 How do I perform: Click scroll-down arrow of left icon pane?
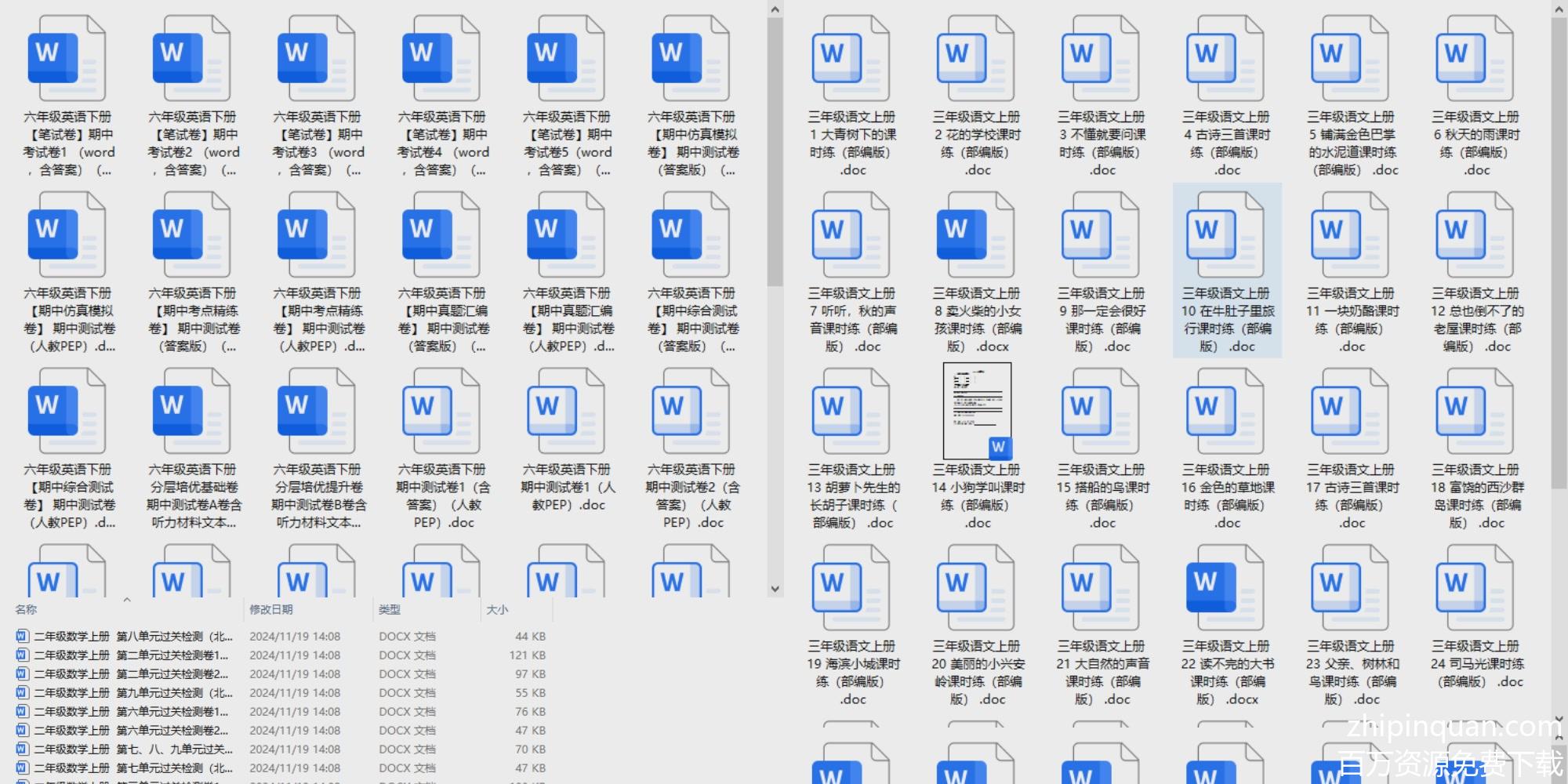775,589
